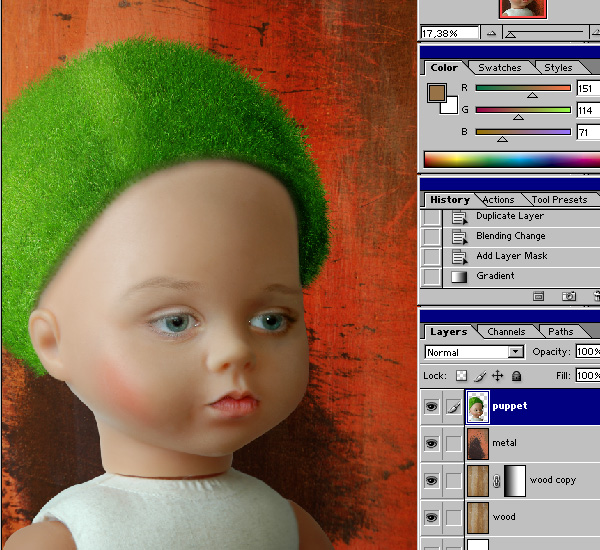
Task: Open the Styles tab
Action: click(558, 68)
